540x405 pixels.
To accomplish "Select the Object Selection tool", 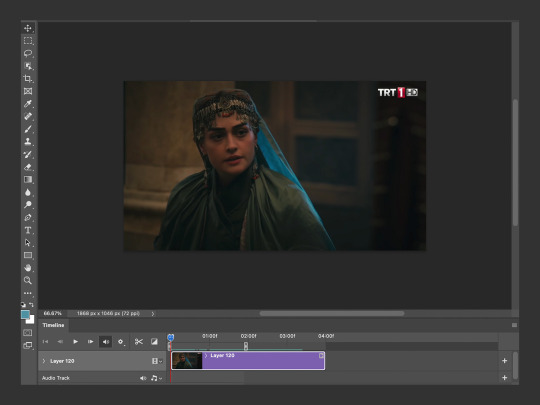I will tap(28, 66).
